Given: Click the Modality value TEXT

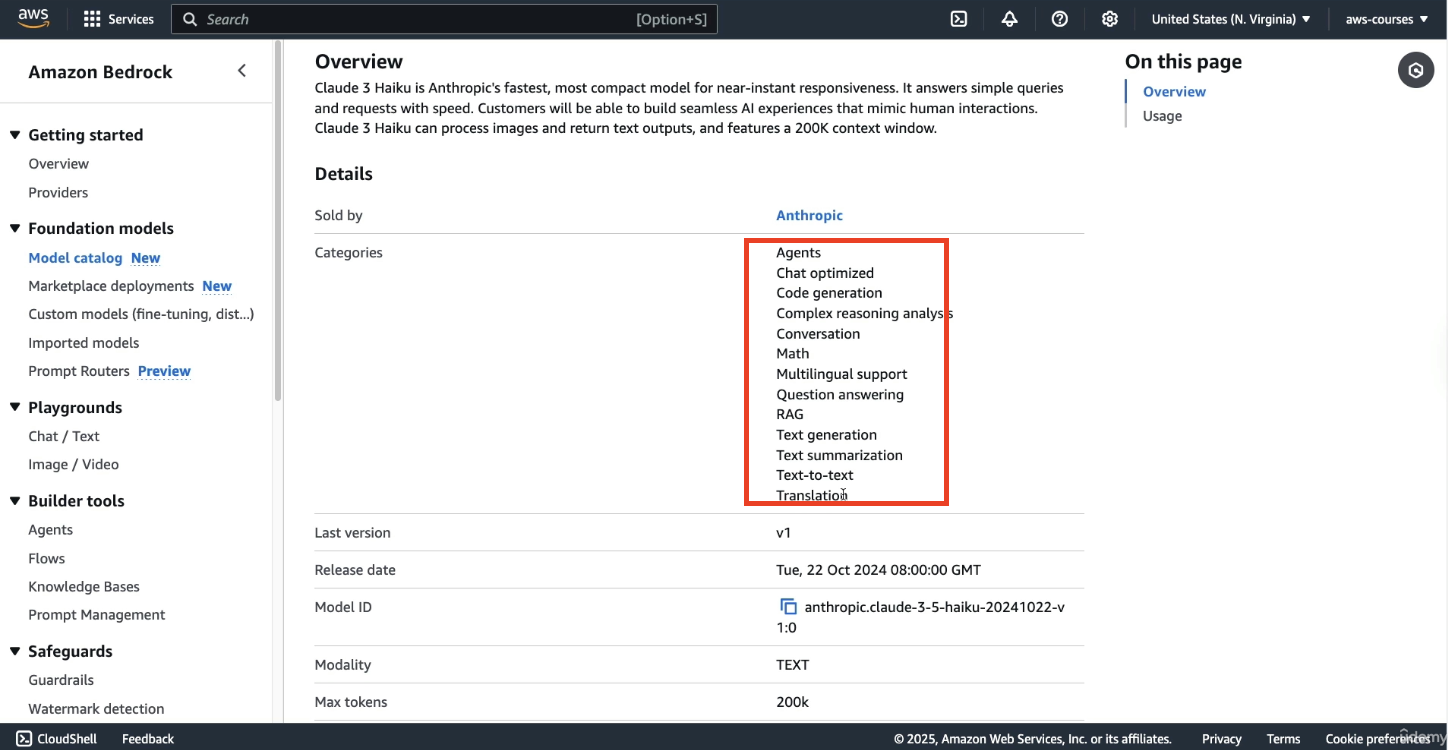Looking at the screenshot, I should (792, 665).
